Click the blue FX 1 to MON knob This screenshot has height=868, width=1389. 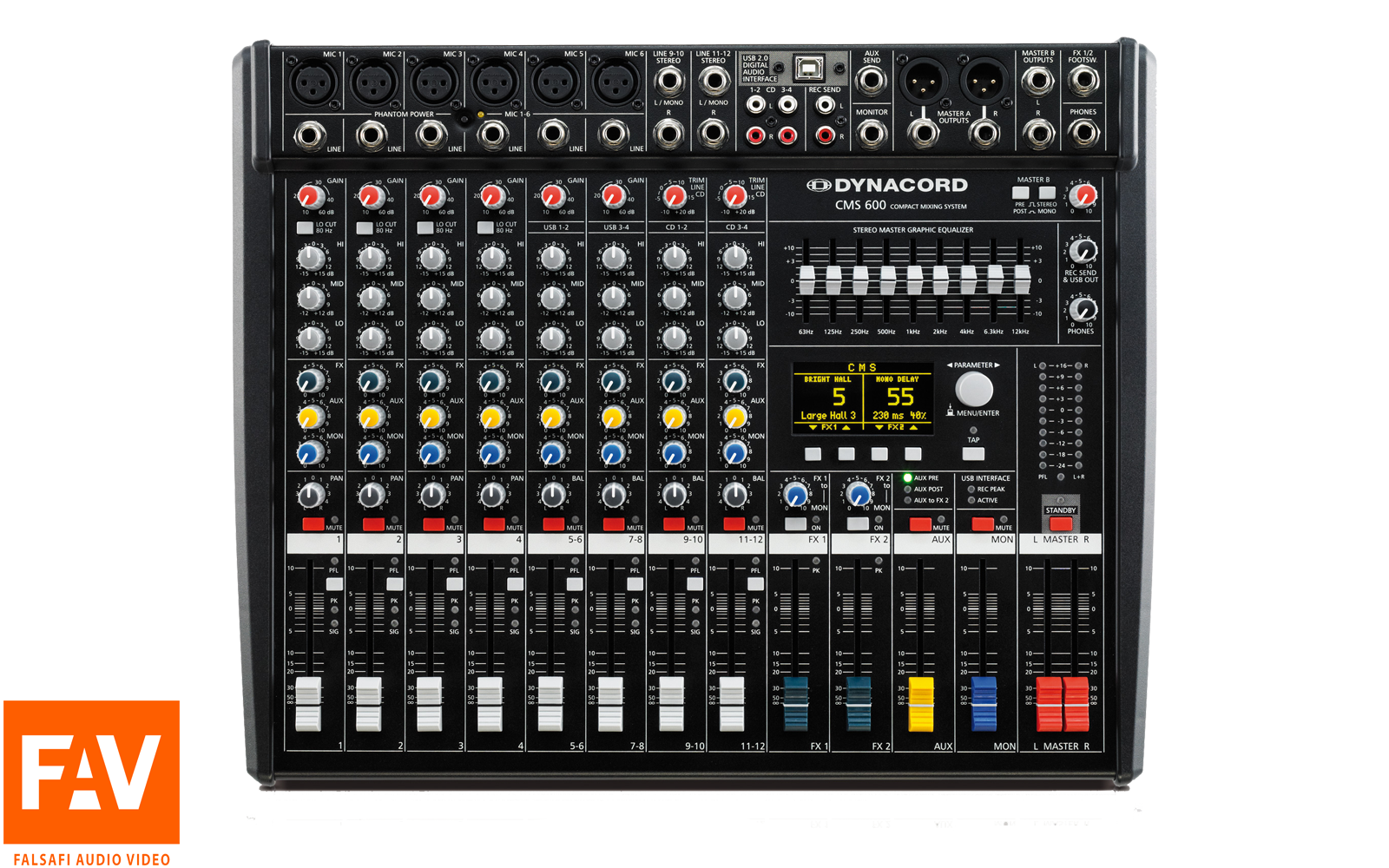(795, 495)
